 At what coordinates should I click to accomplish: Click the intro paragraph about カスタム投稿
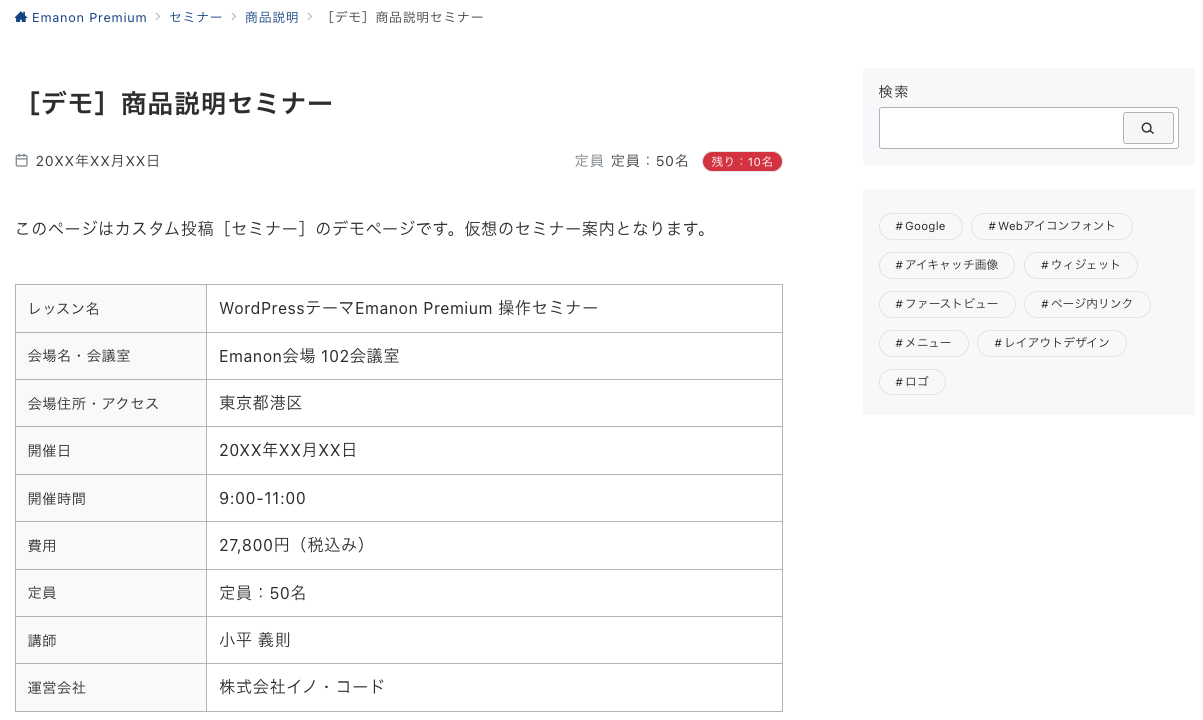tap(365, 229)
